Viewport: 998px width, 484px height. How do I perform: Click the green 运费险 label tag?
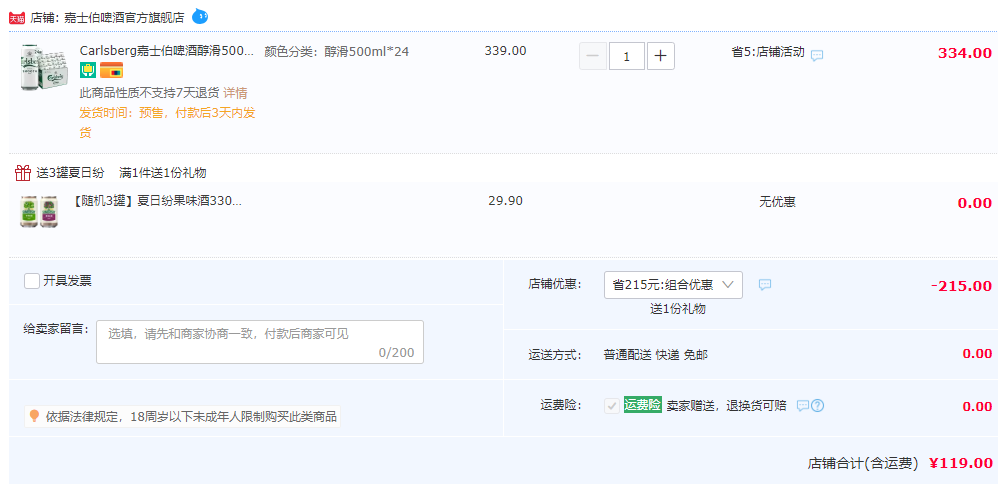[642, 404]
